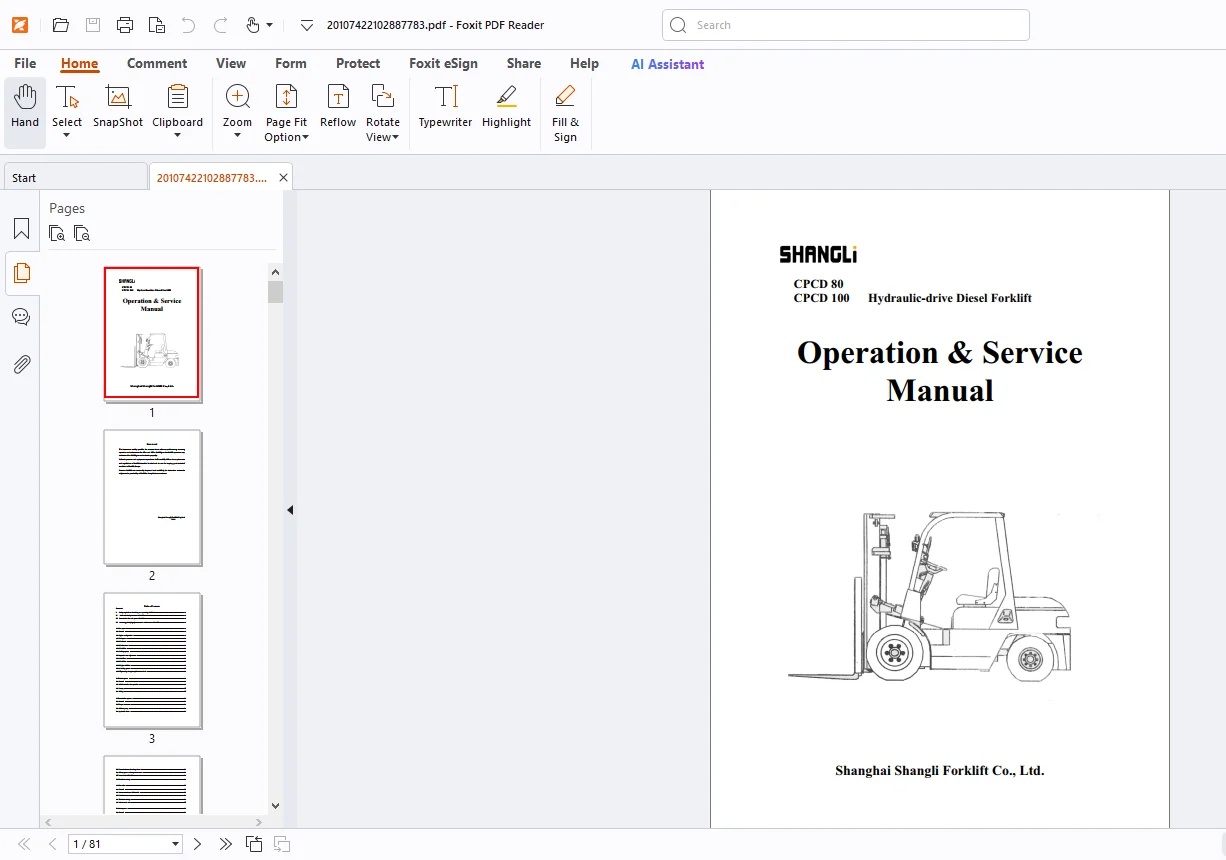Undo the last action
Image resolution: width=1226 pixels, height=860 pixels.
[188, 25]
